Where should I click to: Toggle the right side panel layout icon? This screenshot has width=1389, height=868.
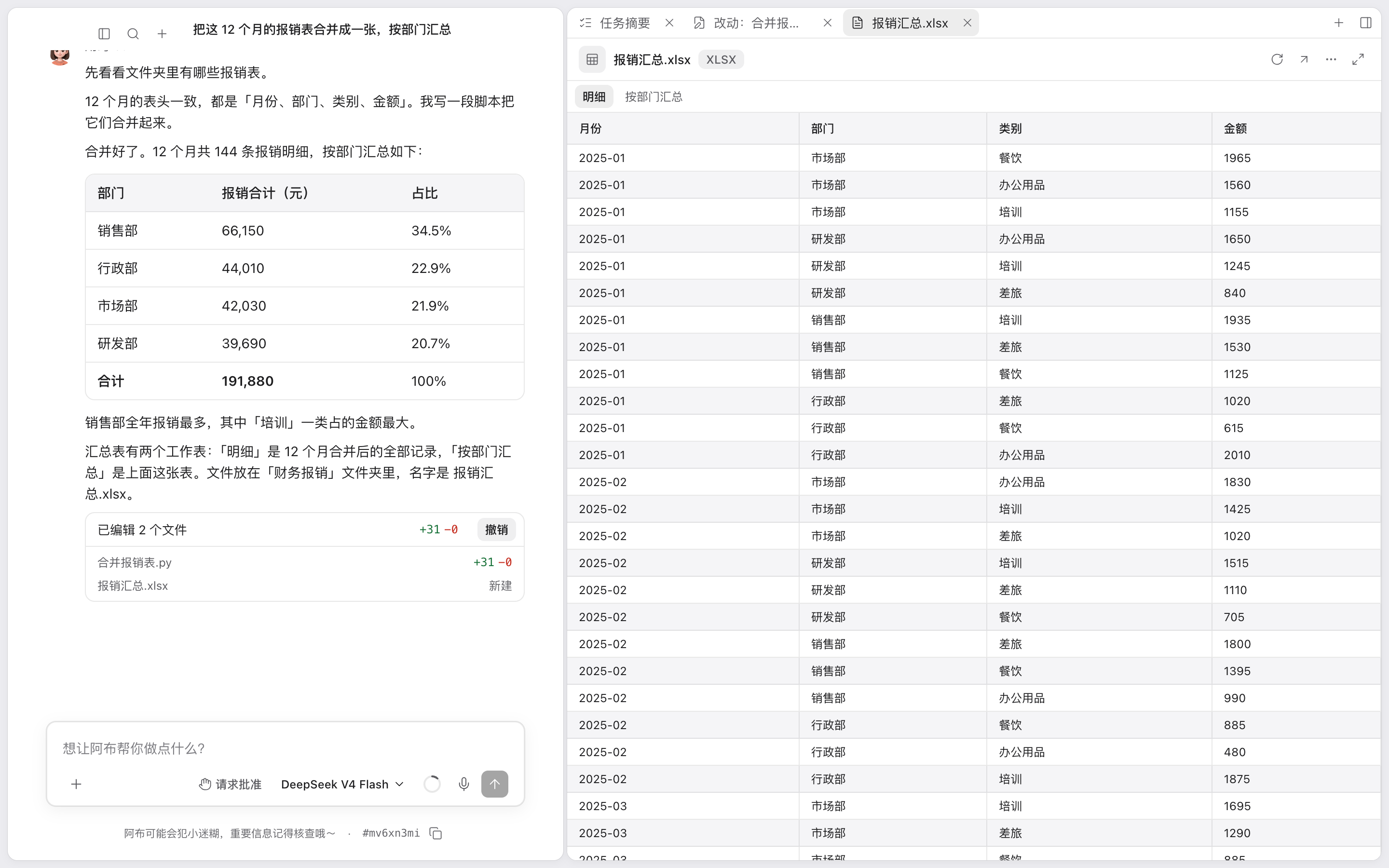(1366, 23)
